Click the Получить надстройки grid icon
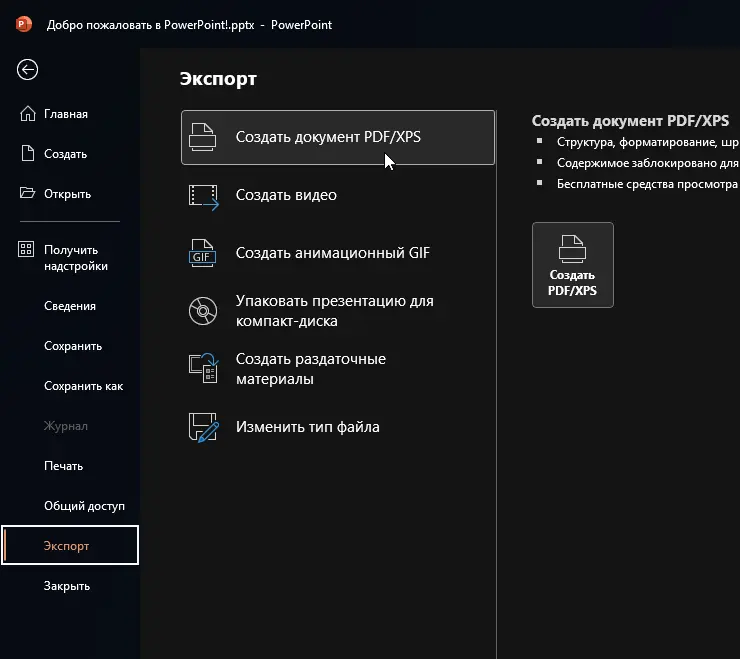The height and width of the screenshot is (659, 740). point(27,250)
